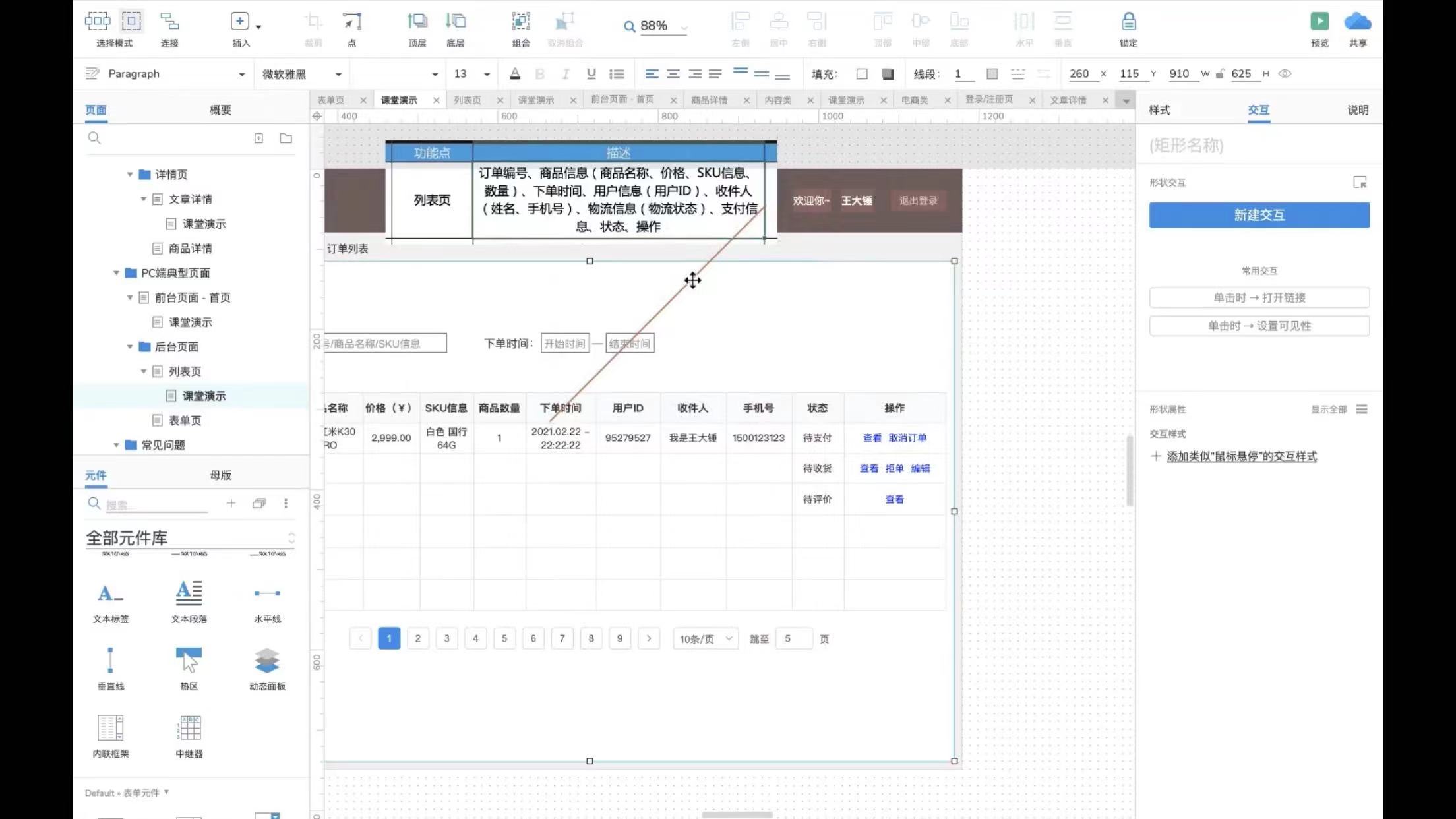Open the 10条/页 page size dropdown
1456x819 pixels.
(x=705, y=639)
